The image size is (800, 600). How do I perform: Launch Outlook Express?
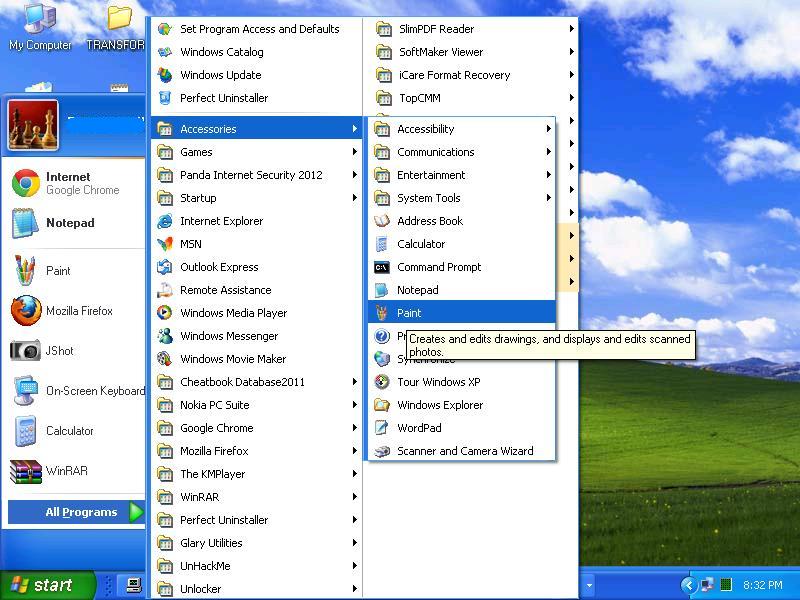257,267
